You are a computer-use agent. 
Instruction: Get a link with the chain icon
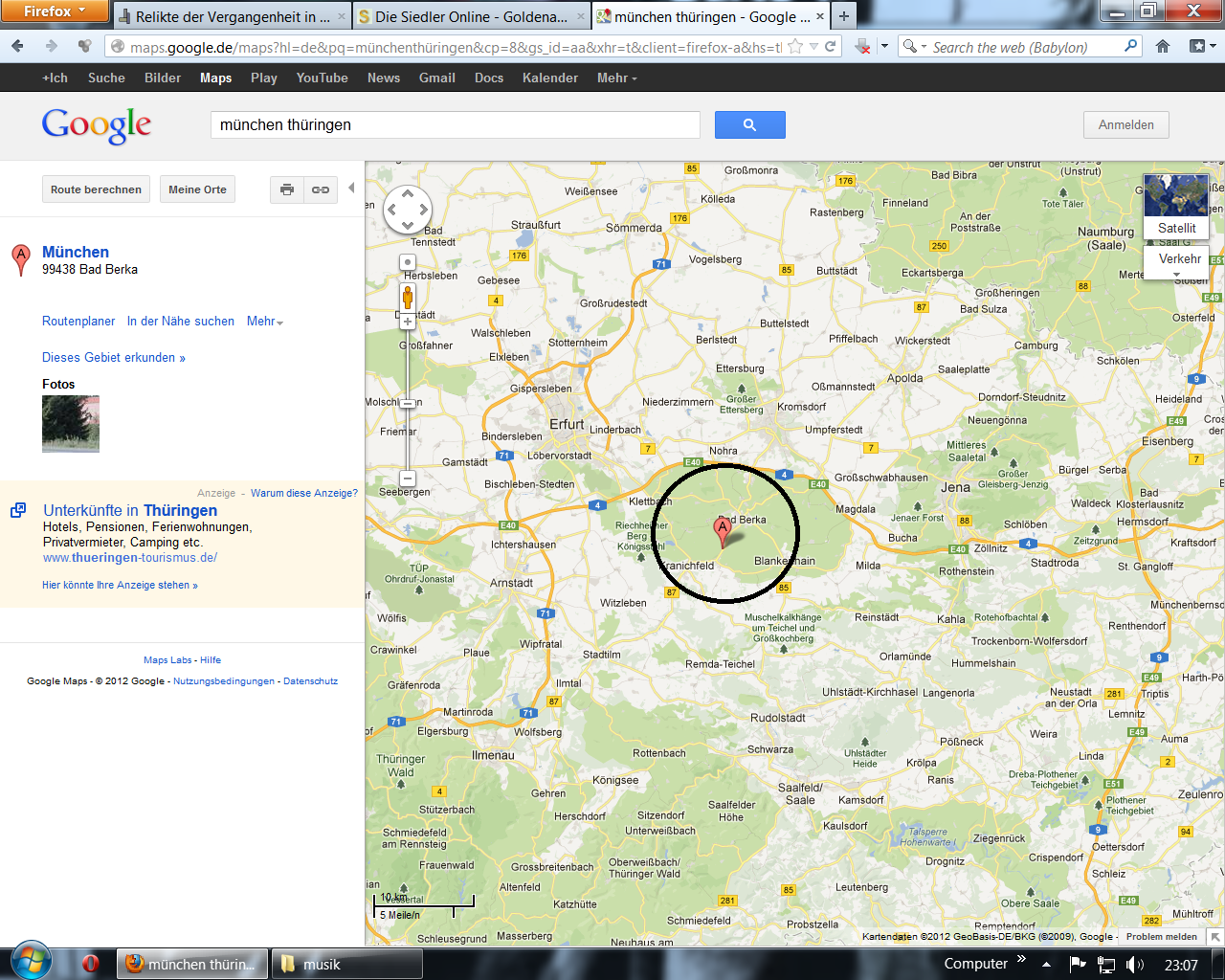[x=321, y=189]
